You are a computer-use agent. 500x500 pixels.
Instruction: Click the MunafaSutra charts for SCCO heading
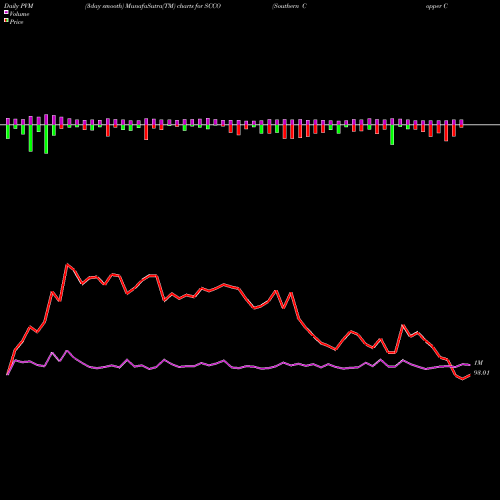coord(153,6)
